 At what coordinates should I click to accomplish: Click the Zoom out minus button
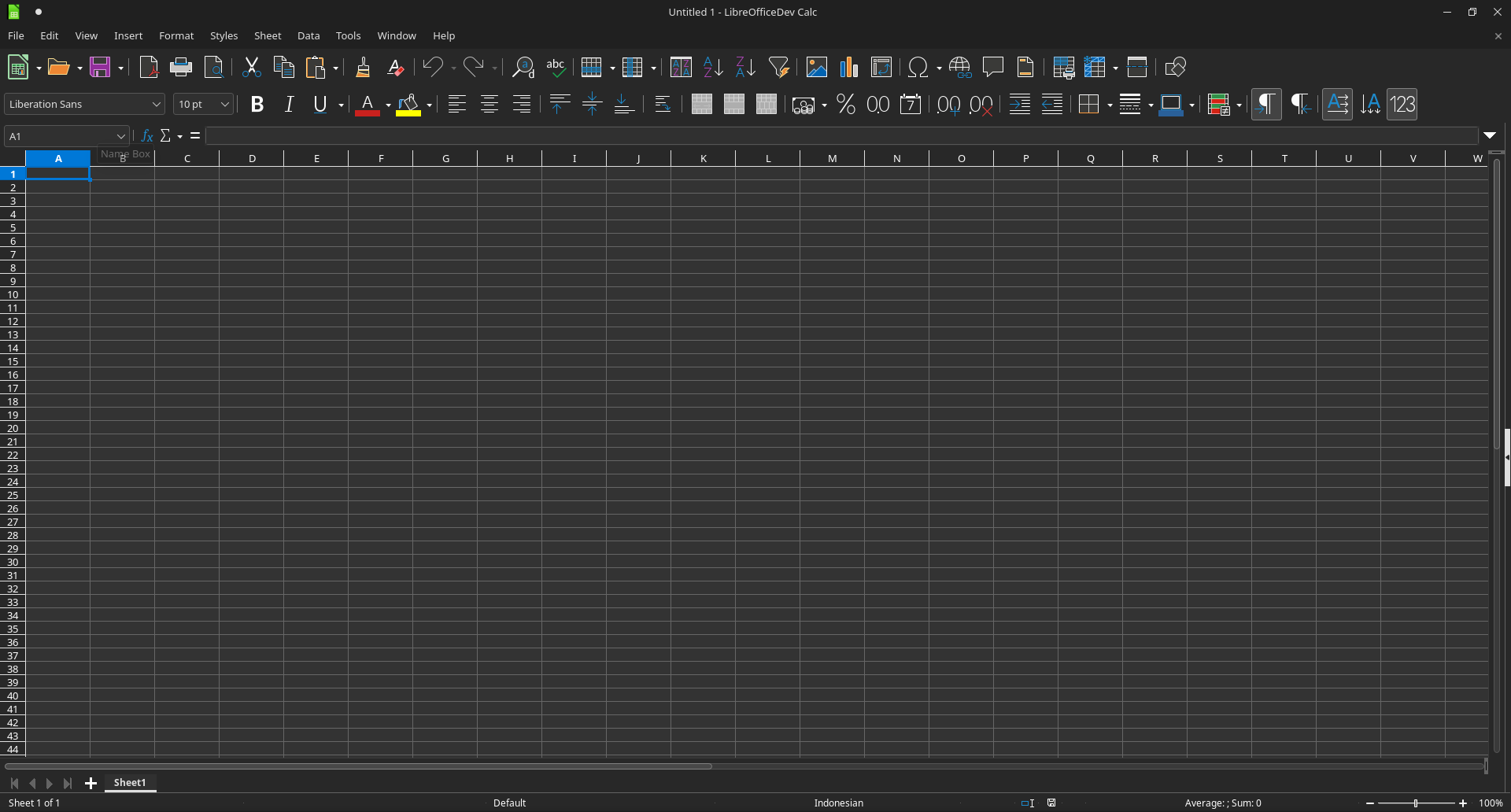pyautogui.click(x=1370, y=803)
